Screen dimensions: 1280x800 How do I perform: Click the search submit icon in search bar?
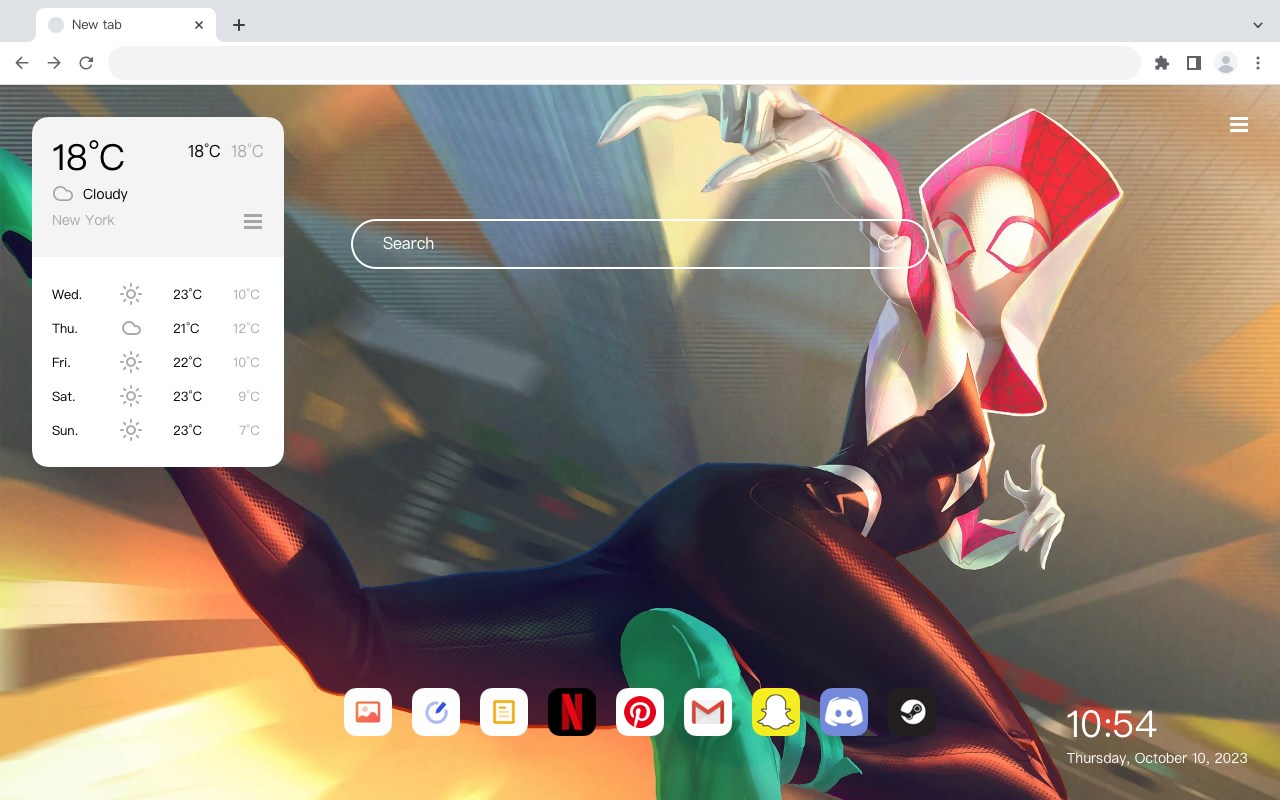tap(887, 243)
